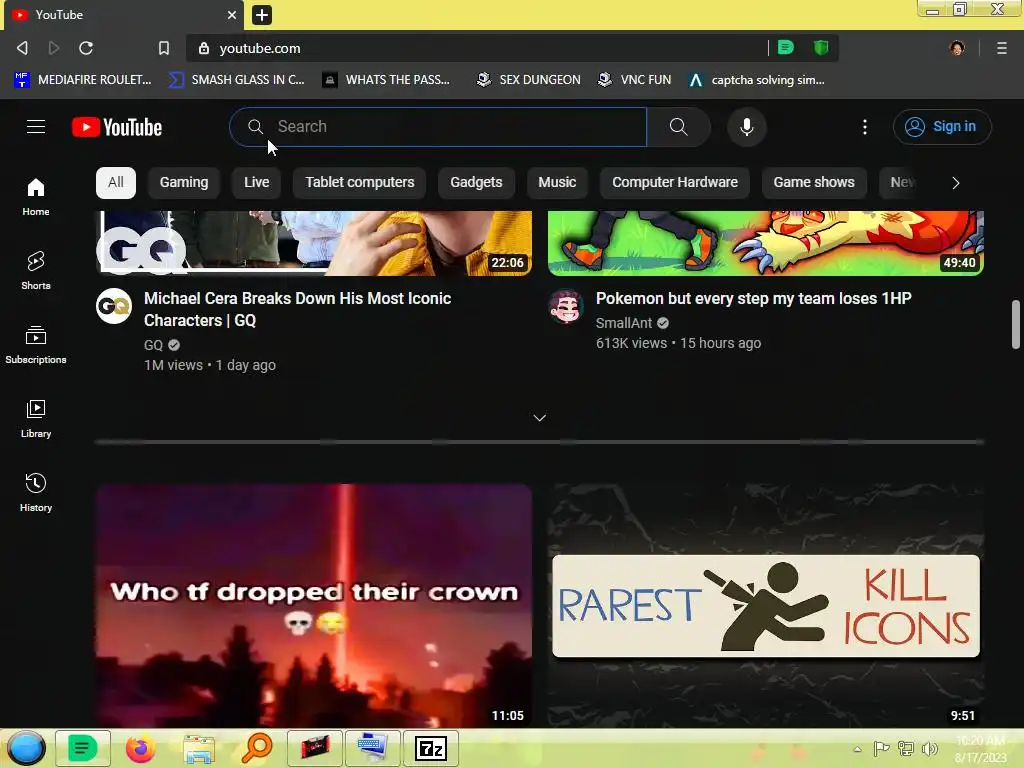Click the YouTube logo
Image resolution: width=1024 pixels, height=768 pixels.
[x=117, y=127]
